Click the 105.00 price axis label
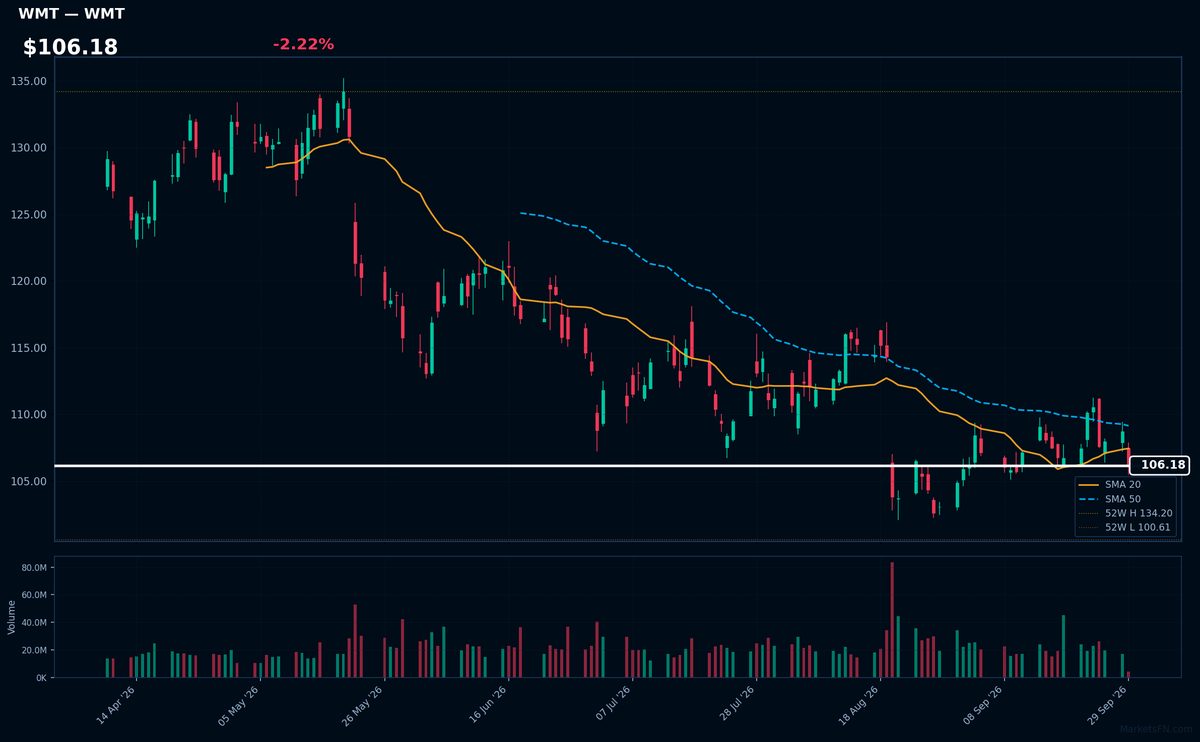The image size is (1200, 742). coord(29,481)
